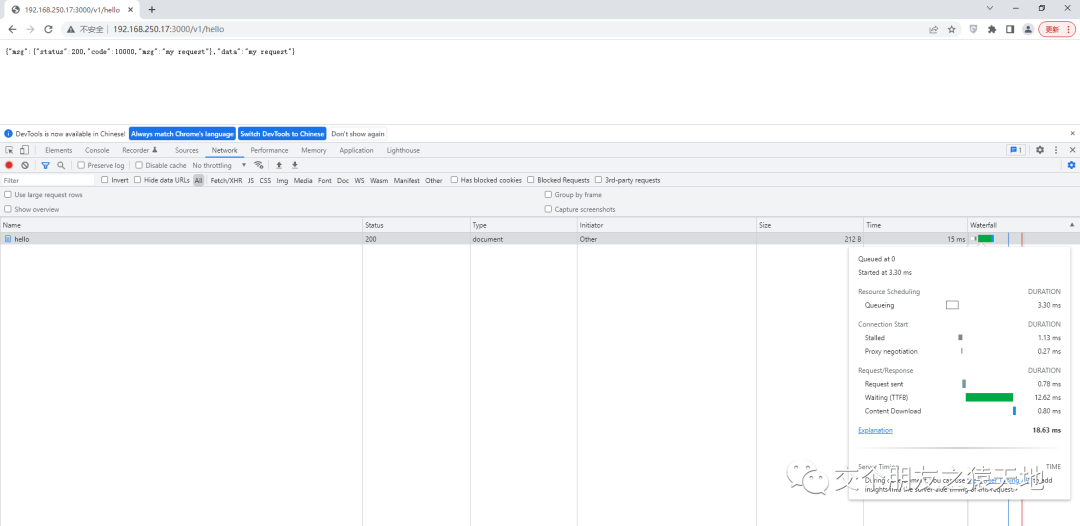Image resolution: width=1080 pixels, height=526 pixels.
Task: Share this page icon in address bar
Action: pyautogui.click(x=933, y=30)
